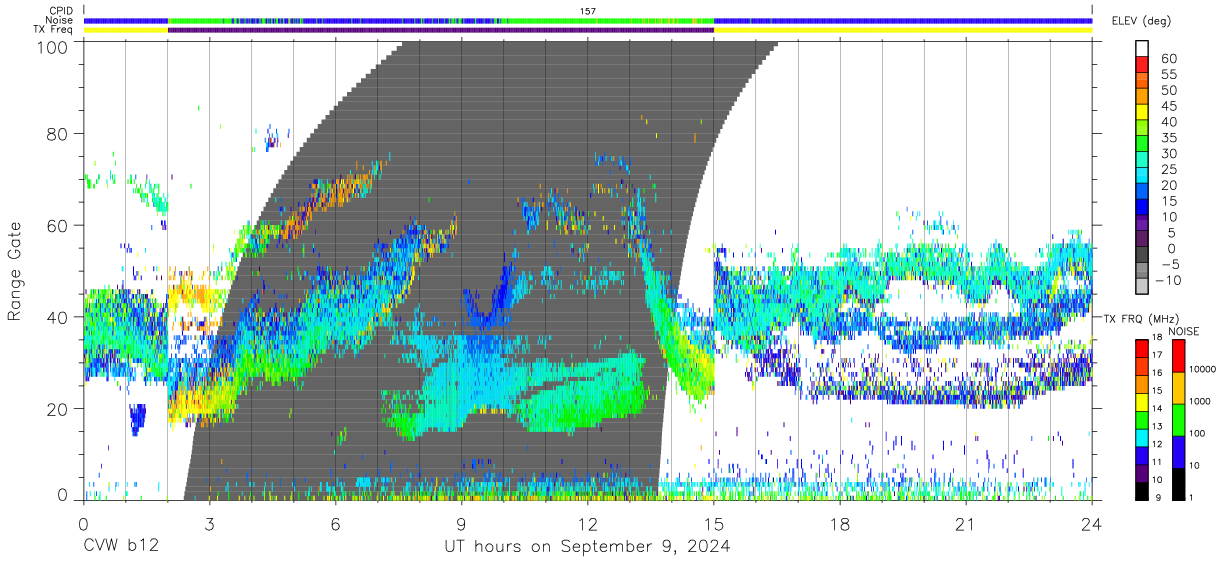Click the yellow band between 40 and 45 on the ELEV bar
The width and height of the screenshot is (1228, 567).
1142,113
